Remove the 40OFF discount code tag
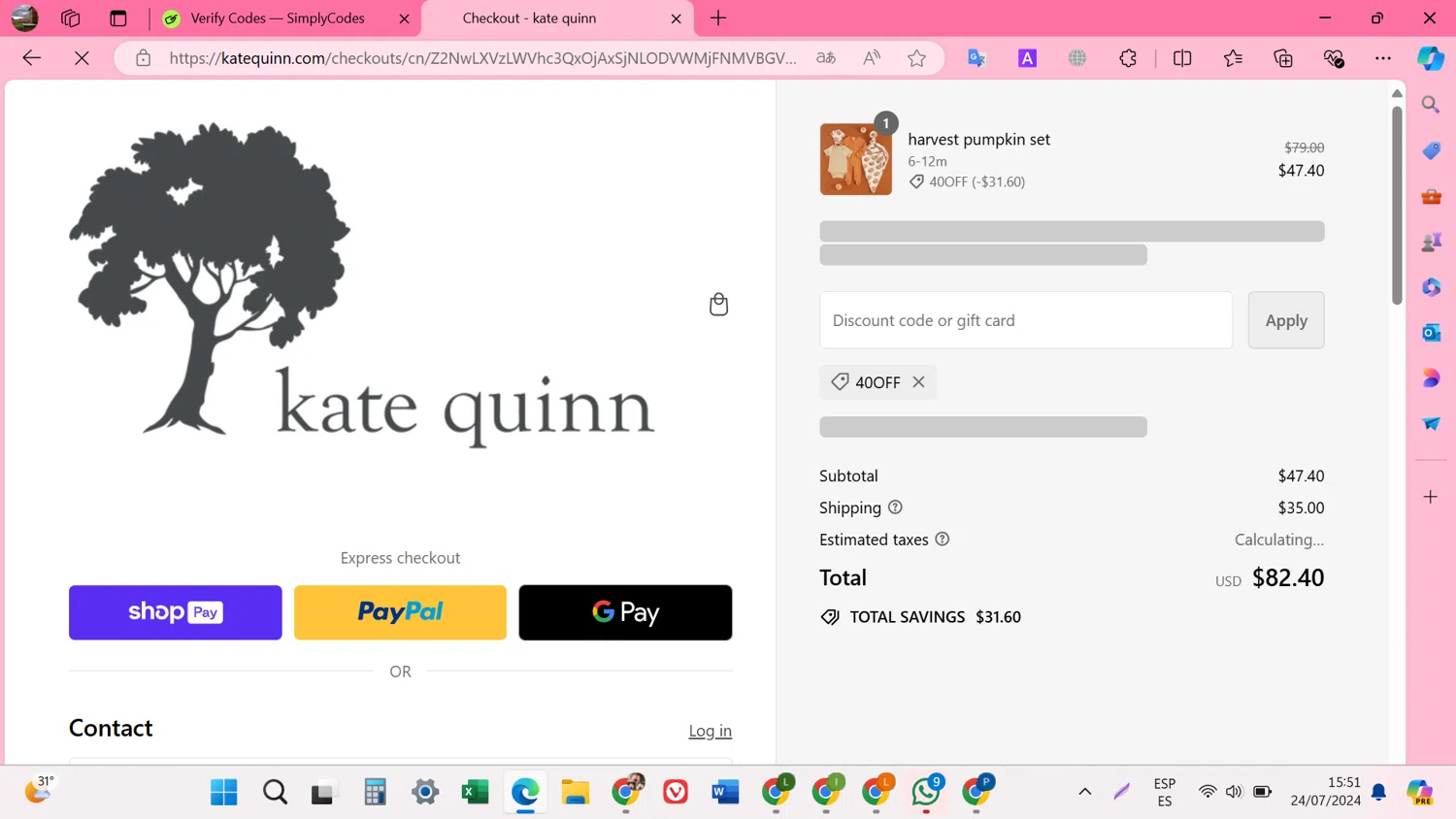 (x=918, y=382)
